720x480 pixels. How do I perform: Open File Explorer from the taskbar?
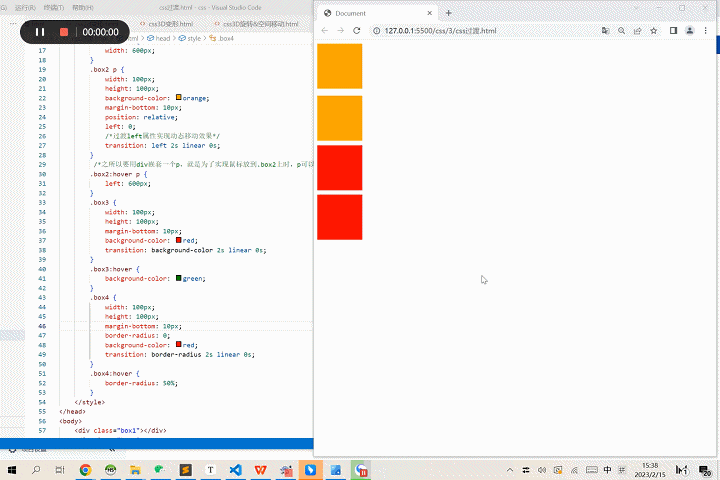click(135, 470)
